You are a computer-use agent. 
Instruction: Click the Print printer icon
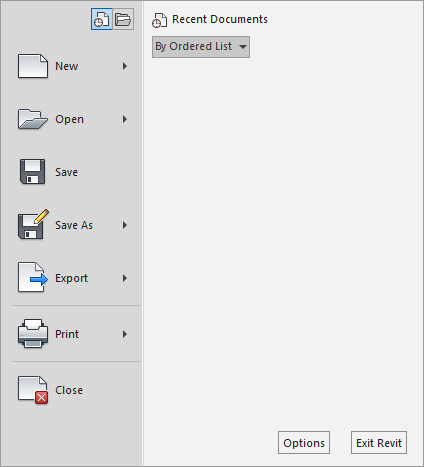(x=33, y=333)
